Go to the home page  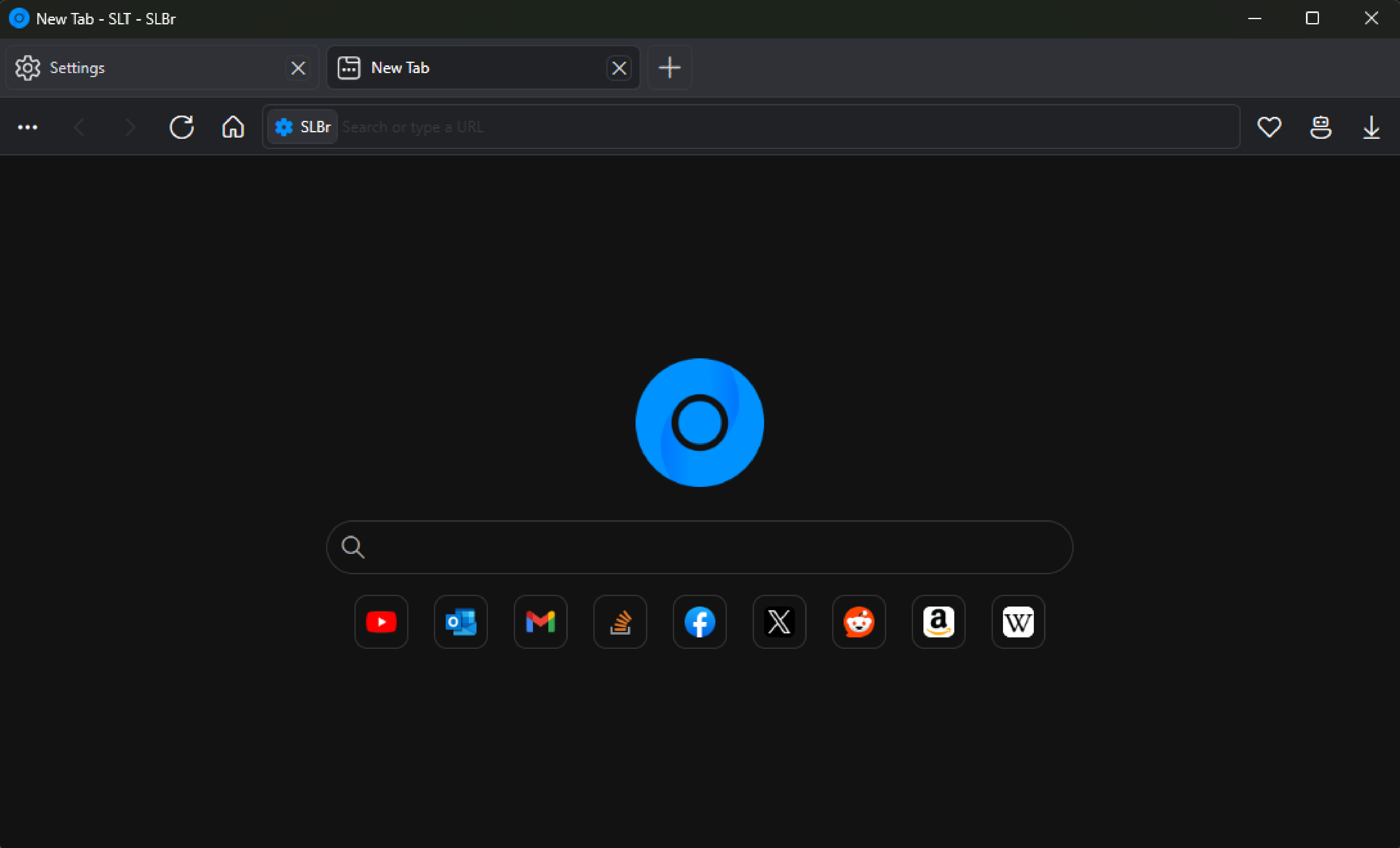click(x=233, y=127)
